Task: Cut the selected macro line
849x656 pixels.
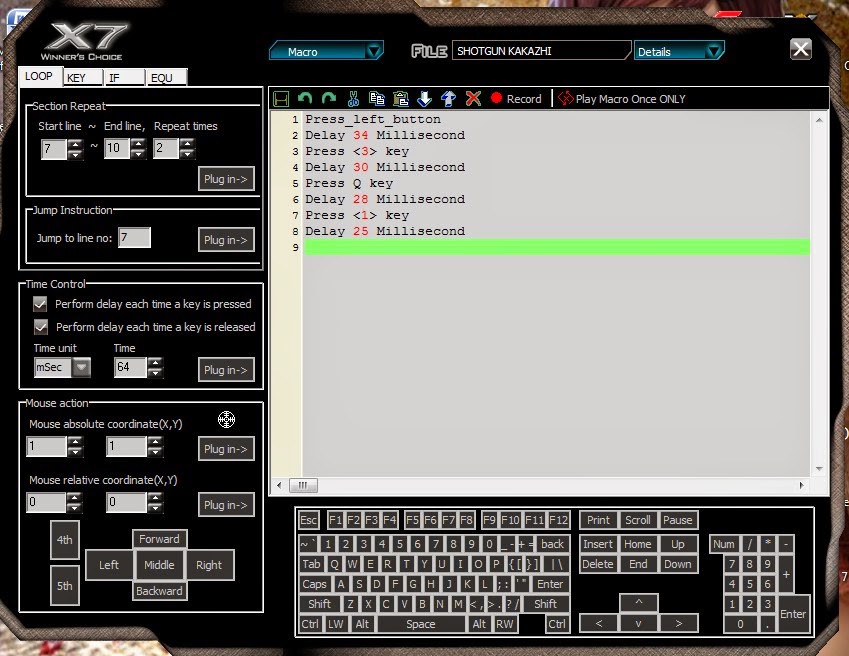Action: [354, 98]
